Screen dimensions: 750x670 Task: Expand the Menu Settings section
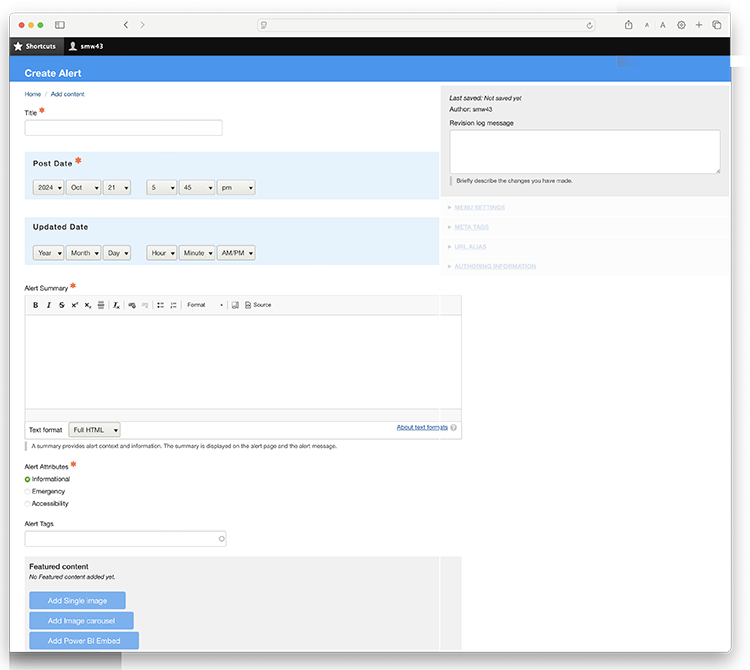click(x=479, y=208)
